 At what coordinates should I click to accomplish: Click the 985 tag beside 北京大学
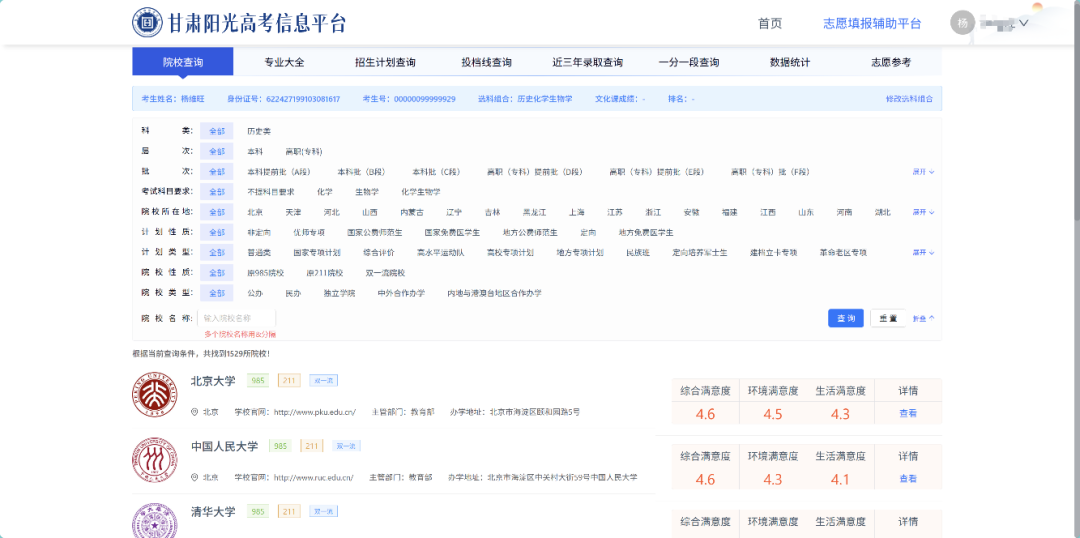258,380
